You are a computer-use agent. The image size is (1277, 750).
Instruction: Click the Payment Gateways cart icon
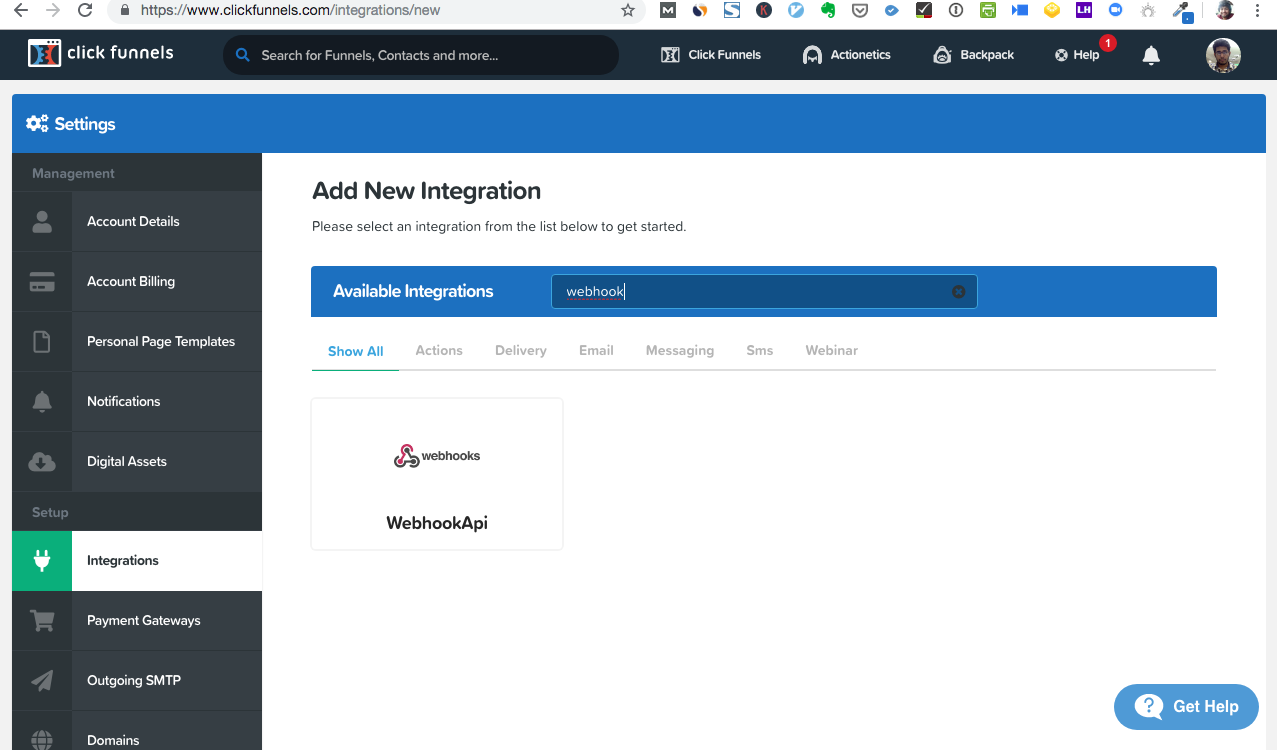click(42, 620)
